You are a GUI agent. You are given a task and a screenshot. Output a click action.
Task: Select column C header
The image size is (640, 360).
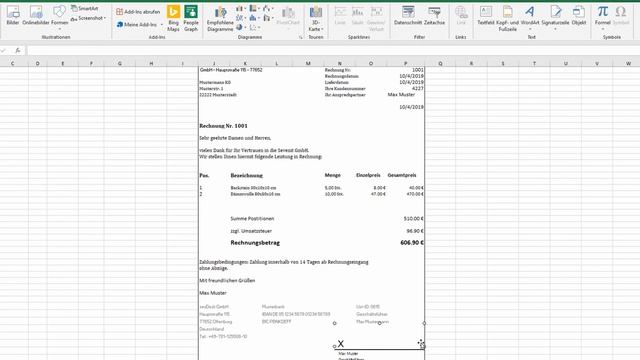13,63
